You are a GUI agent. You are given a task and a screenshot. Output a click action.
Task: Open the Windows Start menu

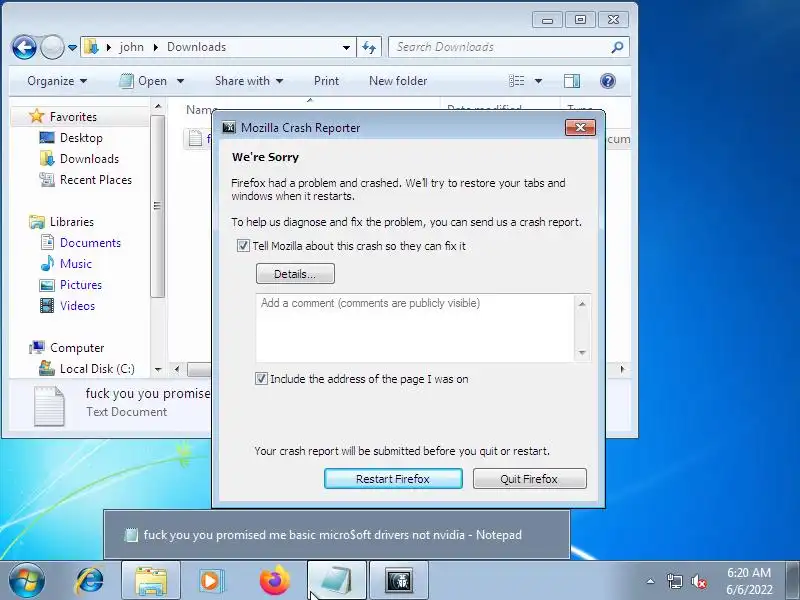coord(26,581)
